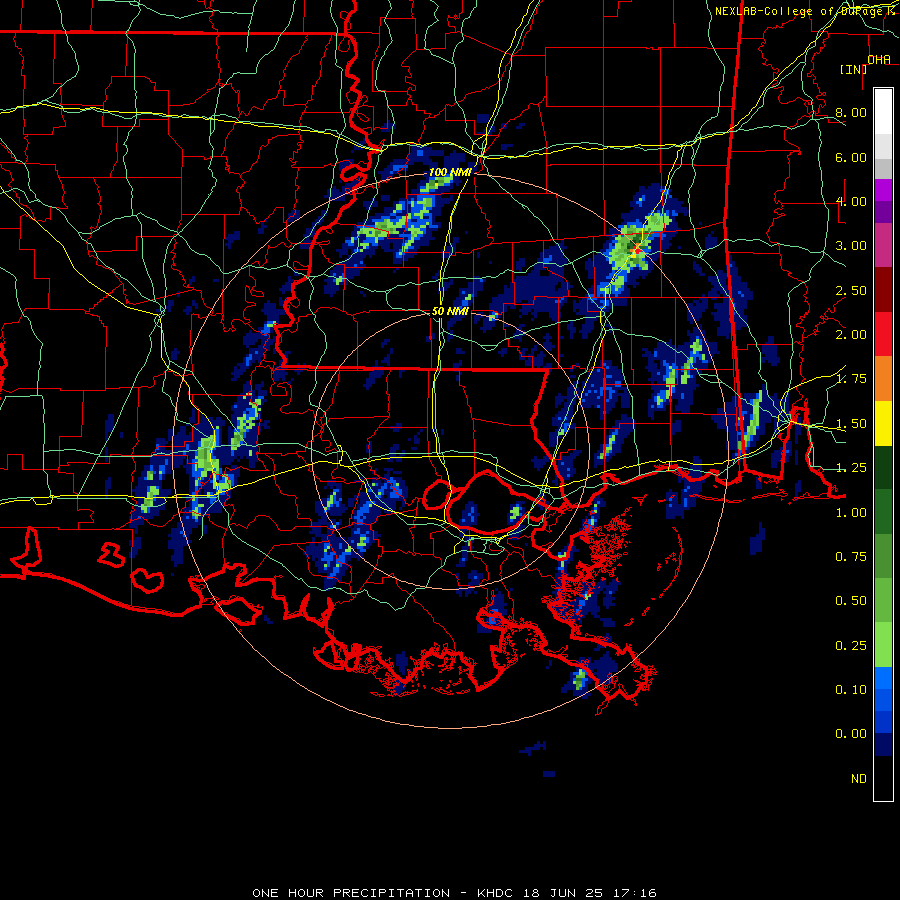Click the "1.50" legend value

851,424
